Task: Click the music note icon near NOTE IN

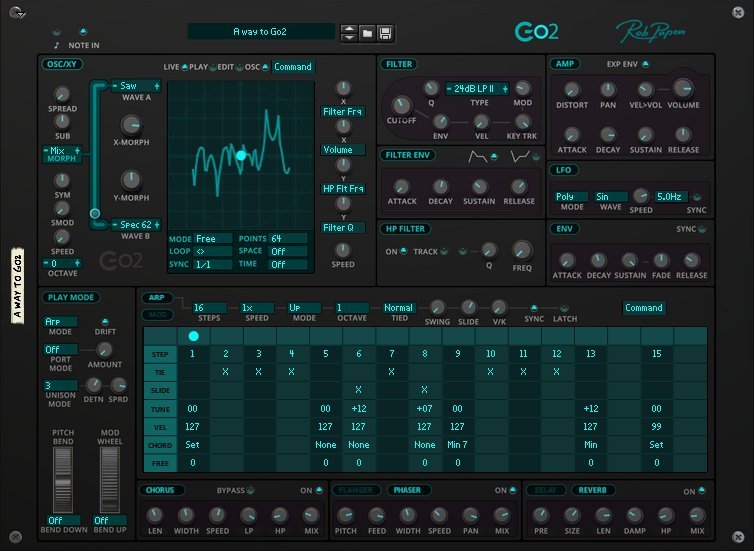Action: (x=57, y=45)
